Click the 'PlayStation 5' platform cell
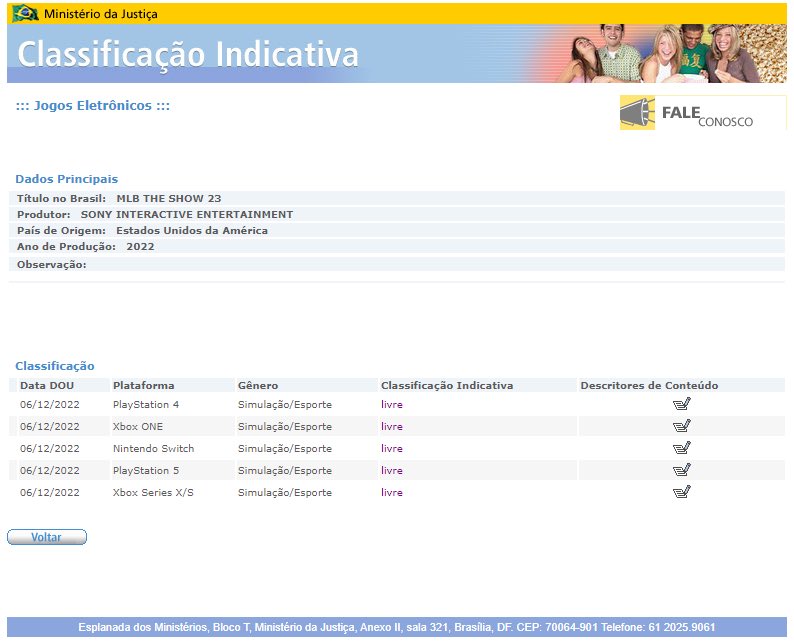Viewport: 794px width, 644px height. pos(146,470)
